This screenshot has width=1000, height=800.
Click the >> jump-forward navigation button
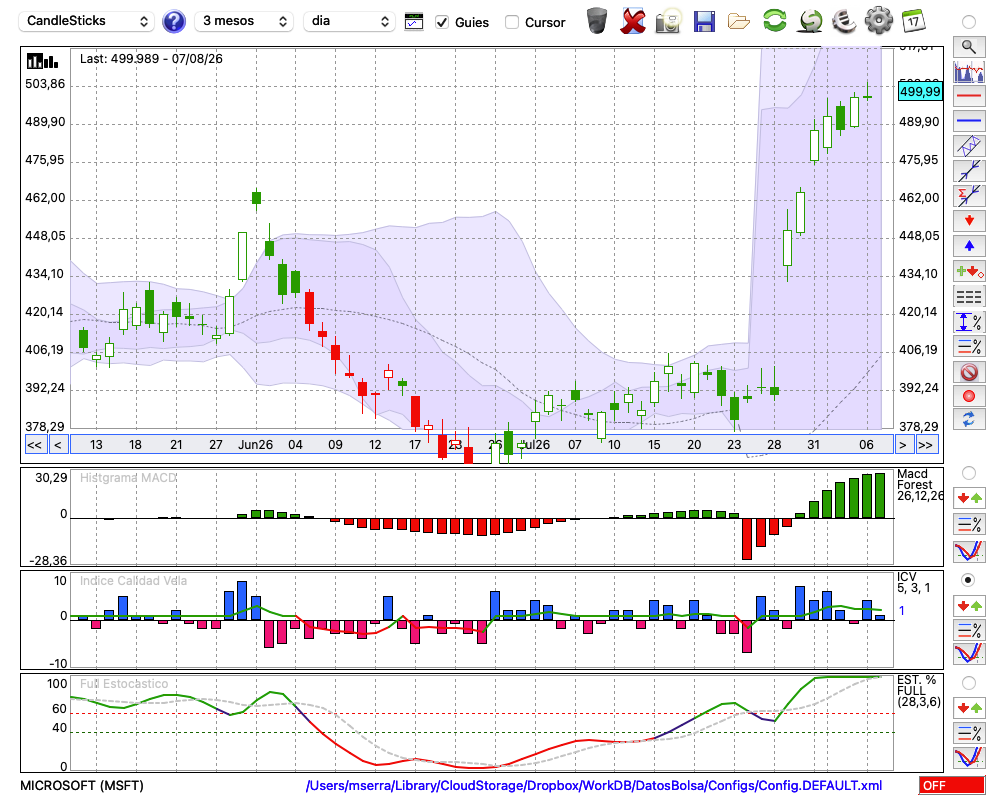925,445
